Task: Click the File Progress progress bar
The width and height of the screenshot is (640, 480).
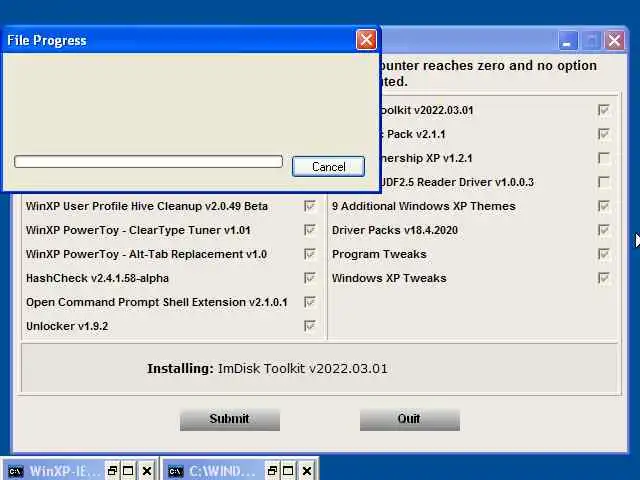Action: click(x=148, y=161)
